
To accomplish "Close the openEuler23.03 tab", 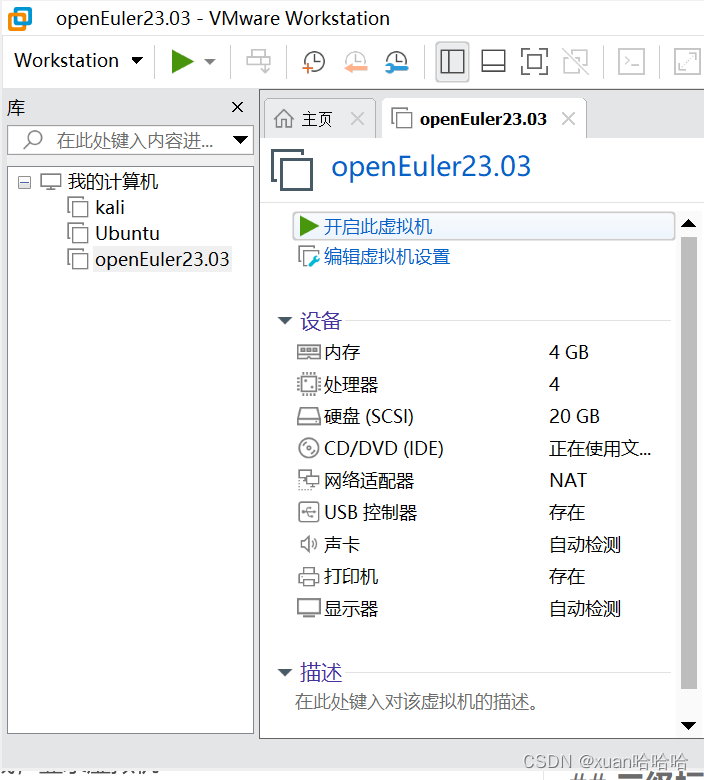I will tap(568, 119).
